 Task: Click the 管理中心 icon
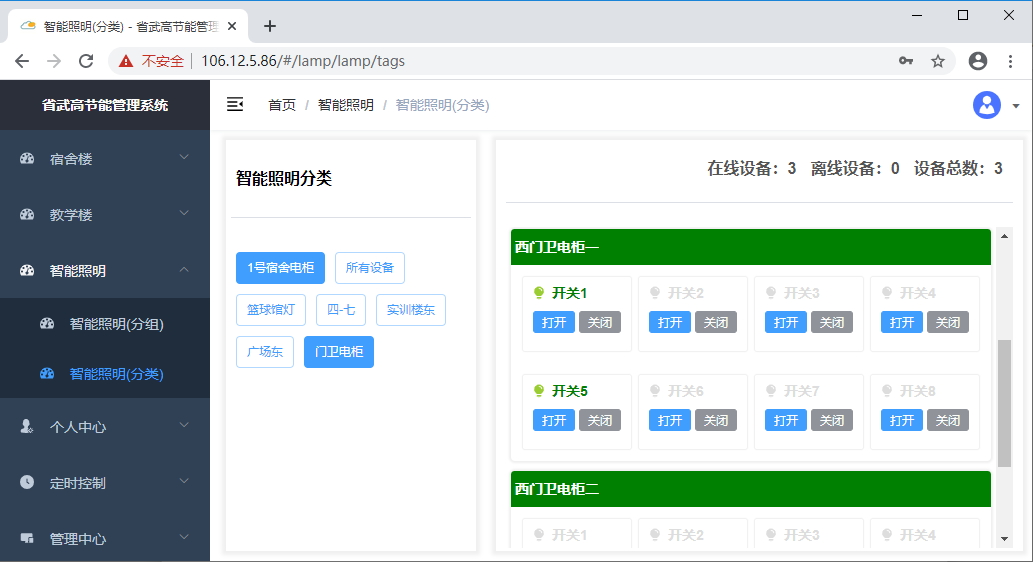click(x=27, y=538)
